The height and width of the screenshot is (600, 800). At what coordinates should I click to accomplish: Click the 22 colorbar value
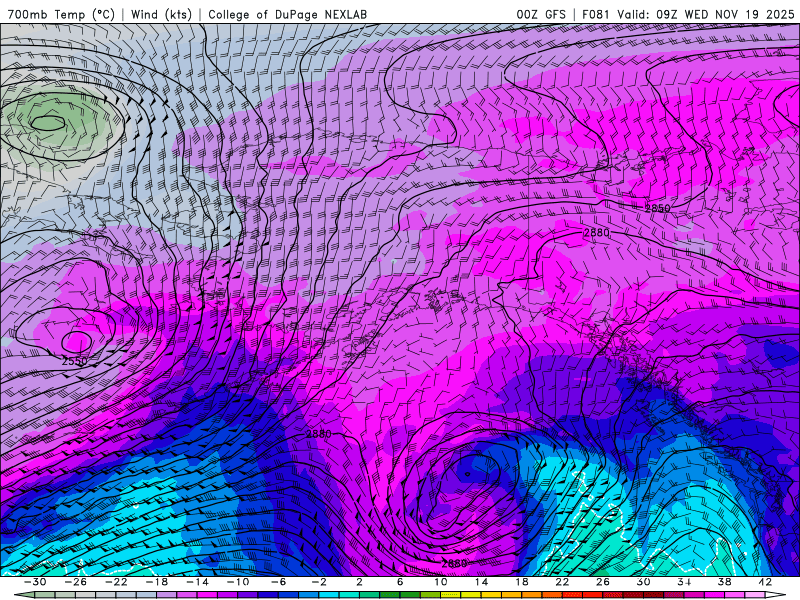pos(562,582)
